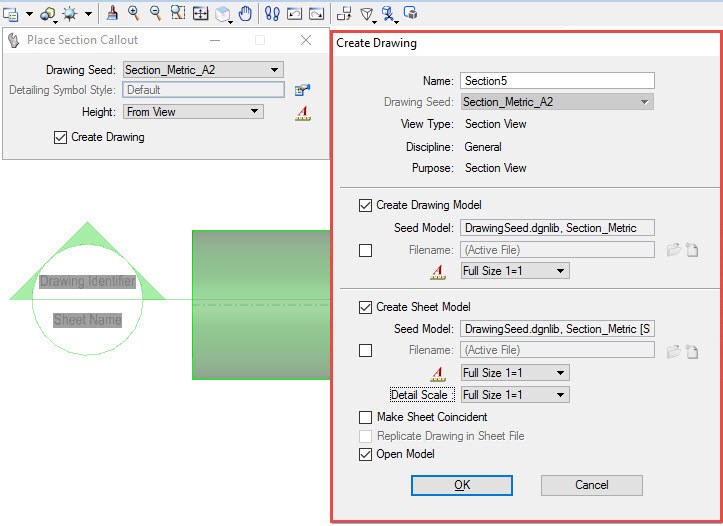Click the Sheet Name callout text

pos(88,319)
